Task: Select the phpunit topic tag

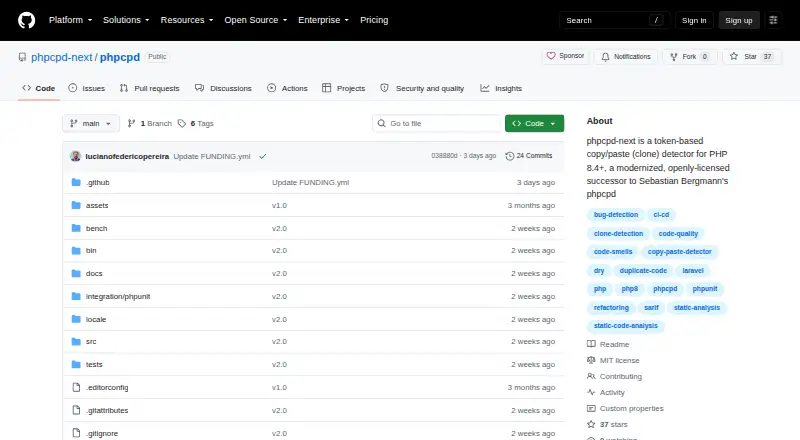Action: [705, 289]
